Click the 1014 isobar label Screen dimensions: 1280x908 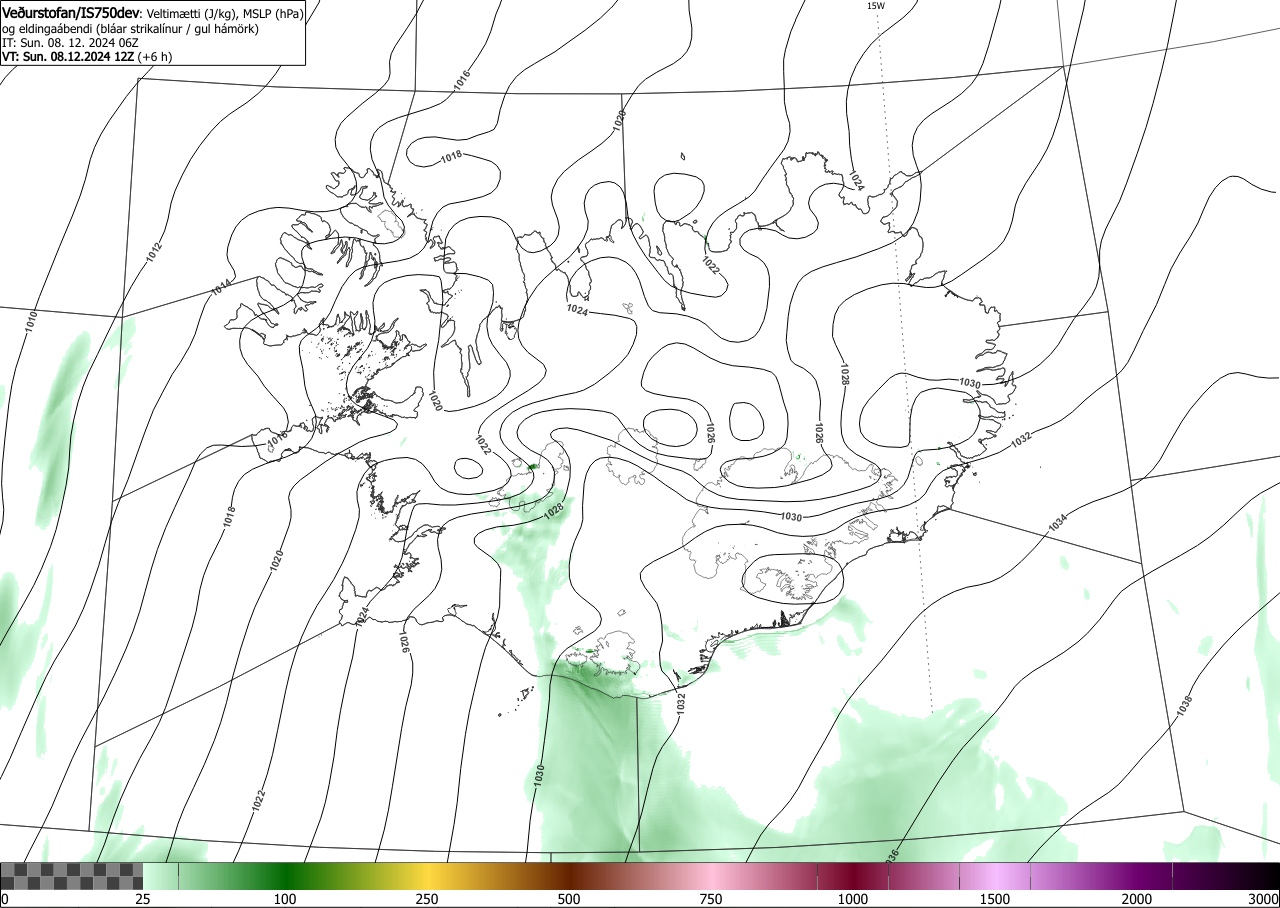pyautogui.click(x=222, y=287)
